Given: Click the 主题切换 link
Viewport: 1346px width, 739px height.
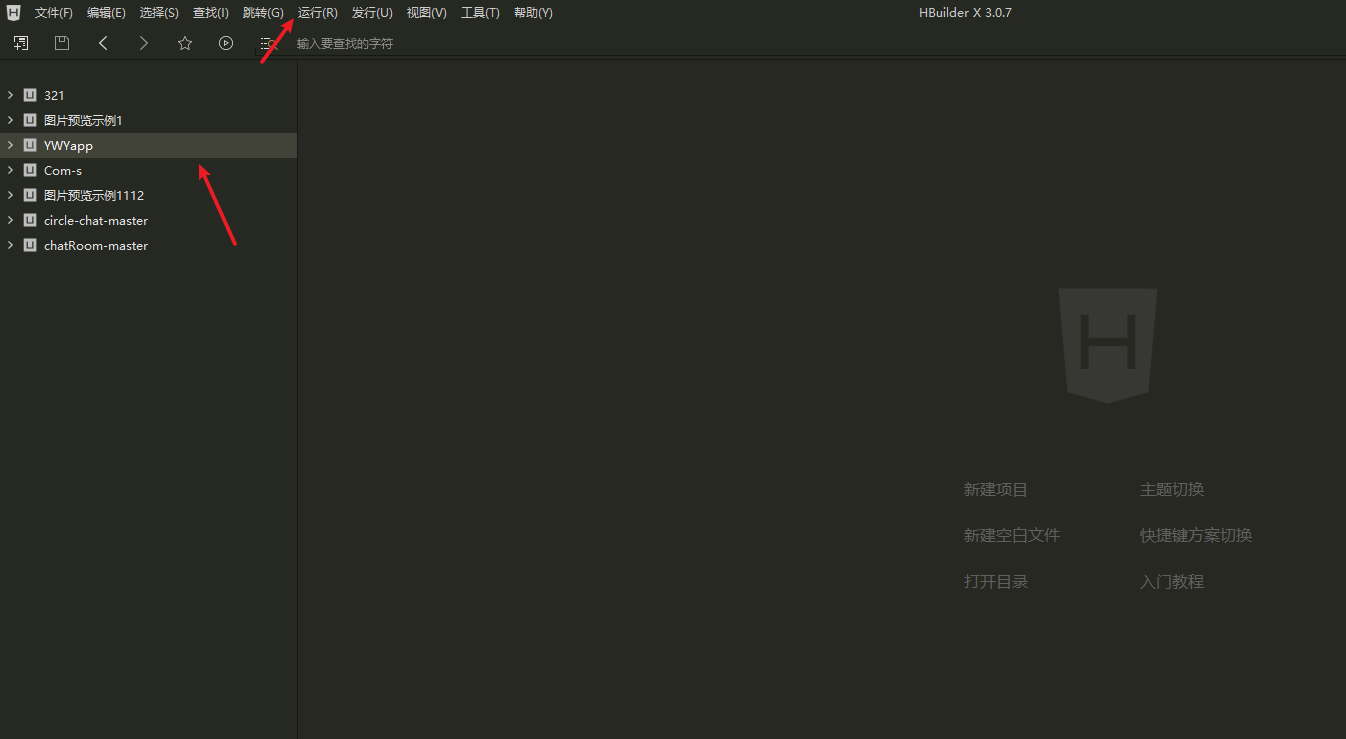Looking at the screenshot, I should point(1172,490).
